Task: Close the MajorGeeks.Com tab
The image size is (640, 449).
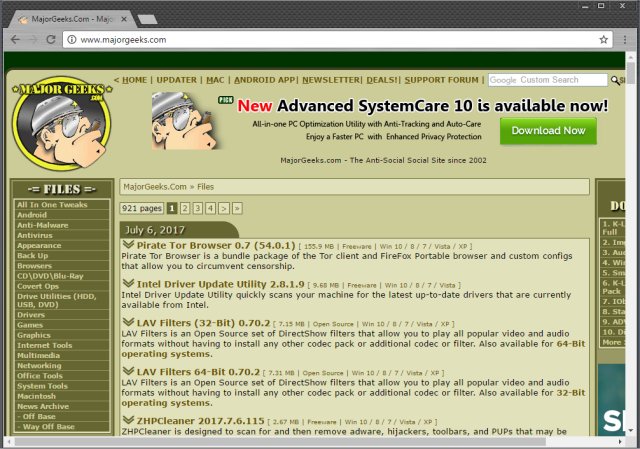Action: click(124, 19)
